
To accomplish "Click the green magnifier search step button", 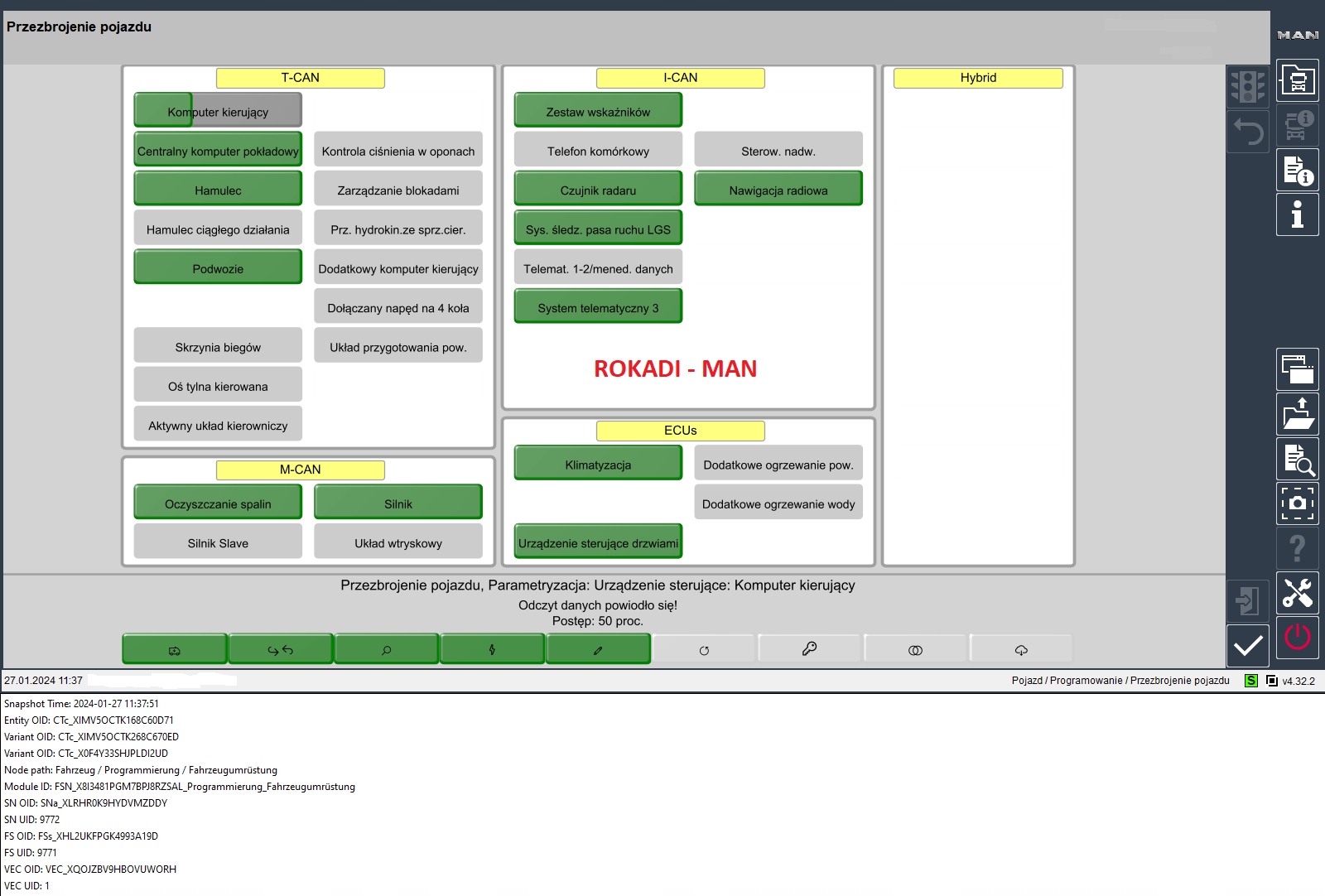I will coord(386,649).
